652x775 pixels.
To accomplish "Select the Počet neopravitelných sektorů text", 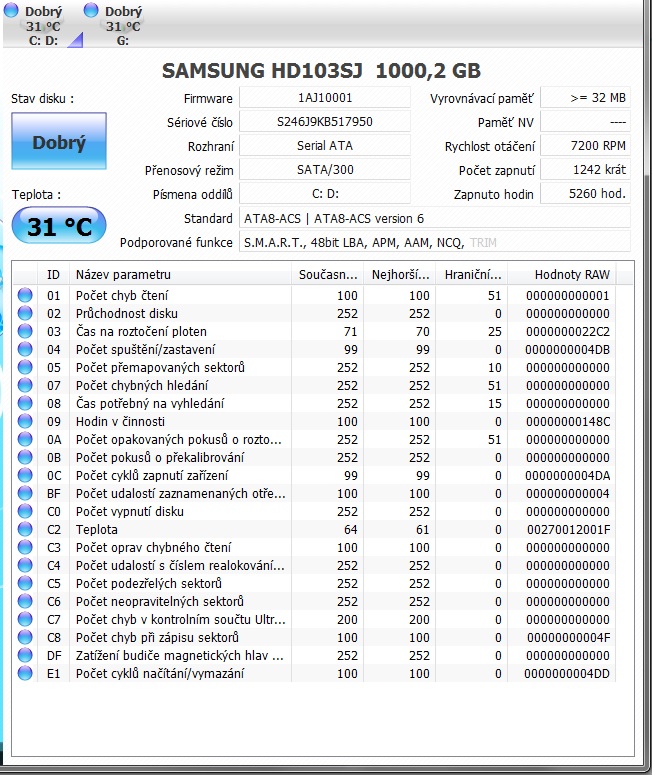I will 160,601.
